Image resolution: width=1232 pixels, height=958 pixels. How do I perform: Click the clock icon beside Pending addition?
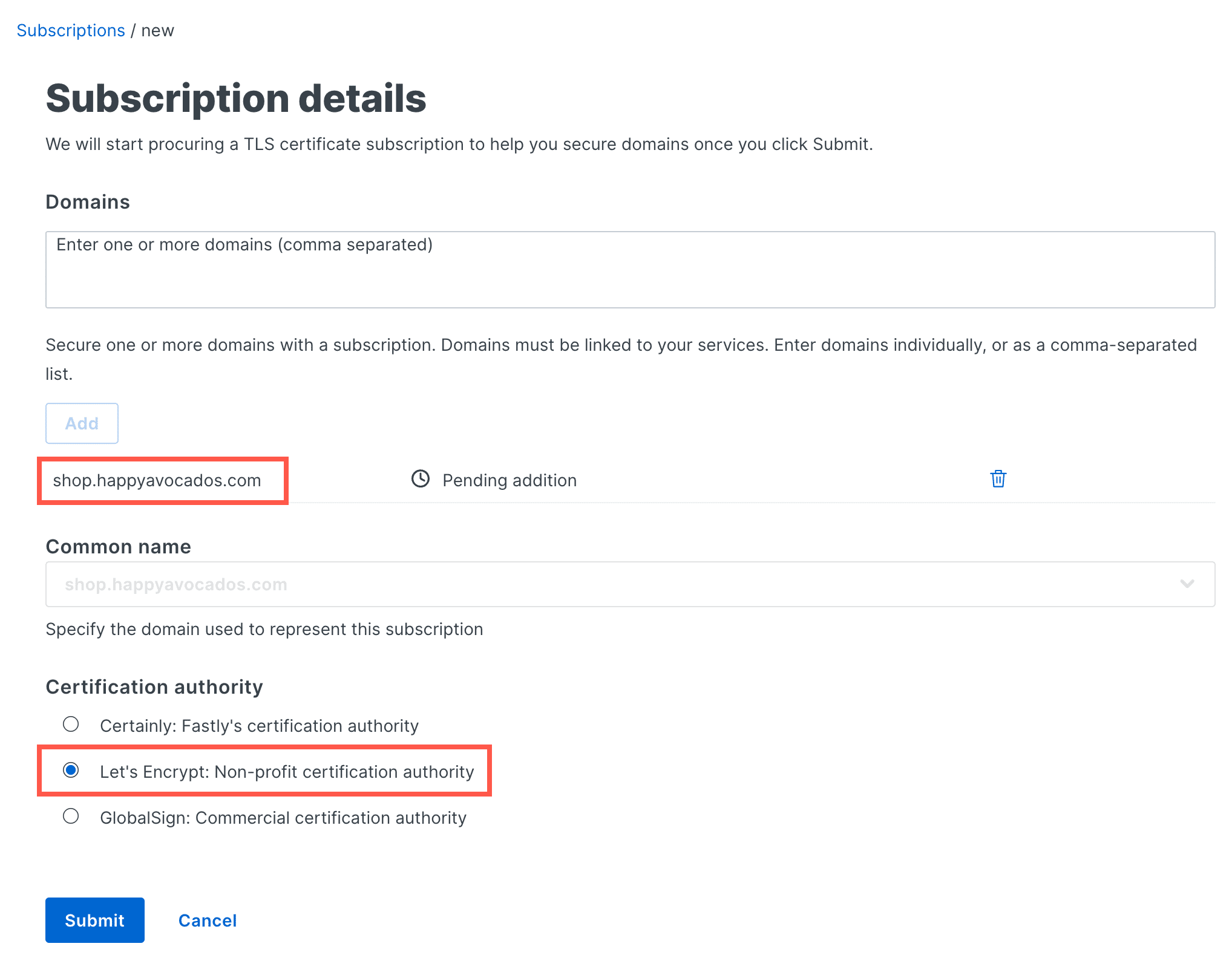[421, 480]
